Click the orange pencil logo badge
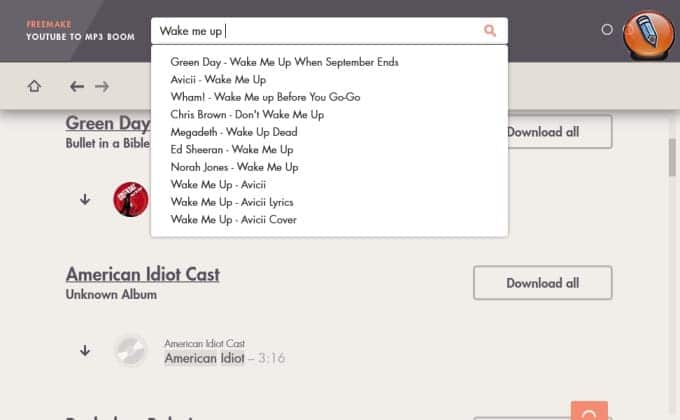The width and height of the screenshot is (680, 420). [649, 35]
